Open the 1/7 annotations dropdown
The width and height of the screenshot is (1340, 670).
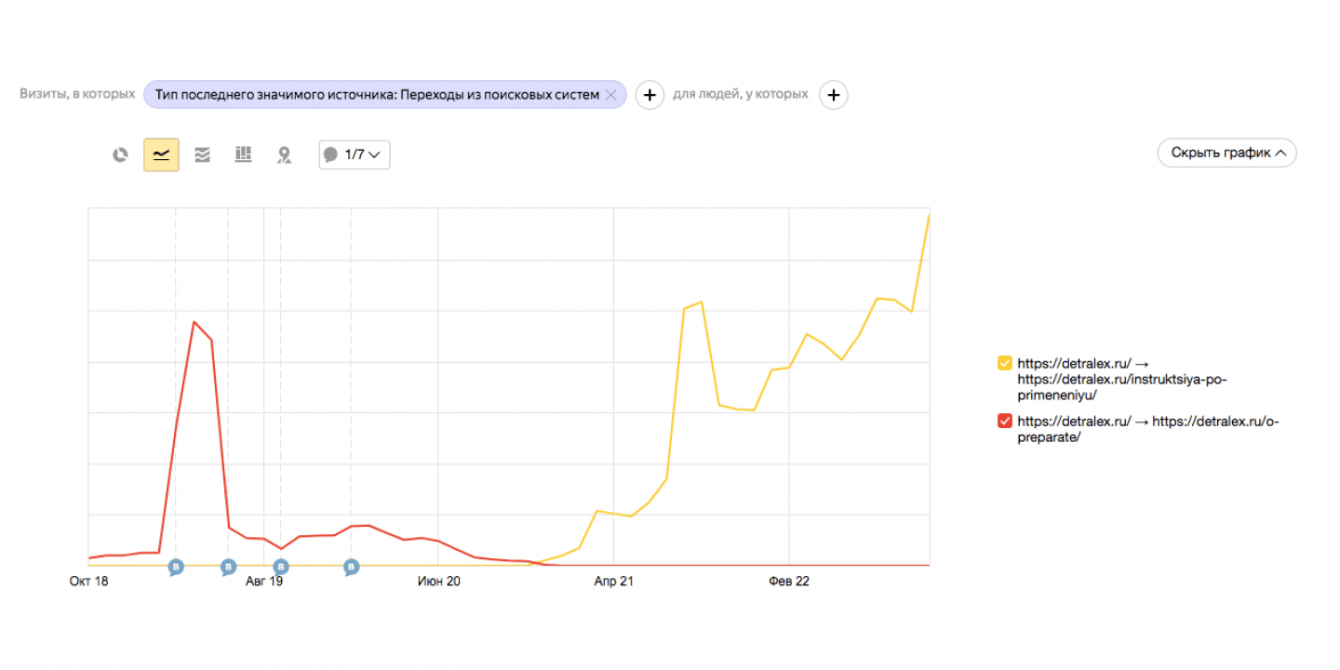(354, 155)
